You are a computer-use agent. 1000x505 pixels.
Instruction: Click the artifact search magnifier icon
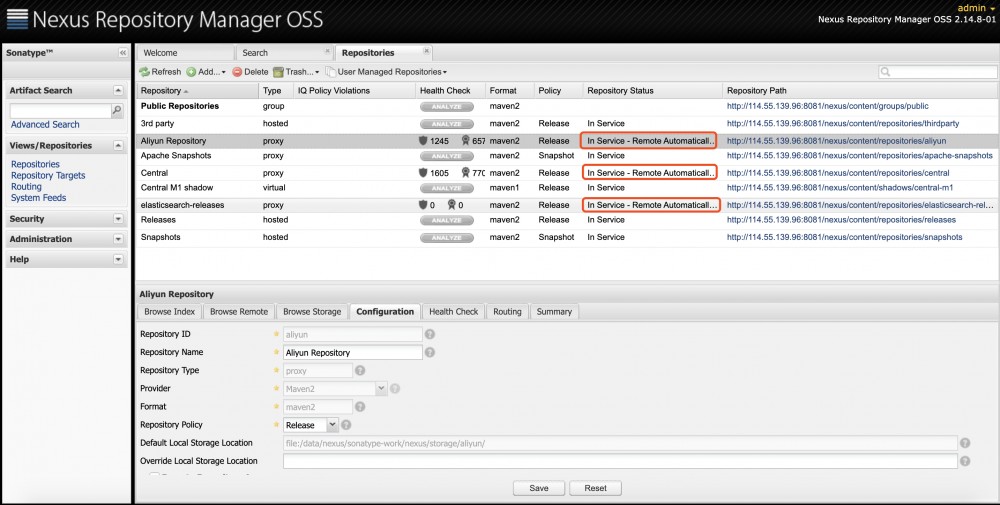116,110
